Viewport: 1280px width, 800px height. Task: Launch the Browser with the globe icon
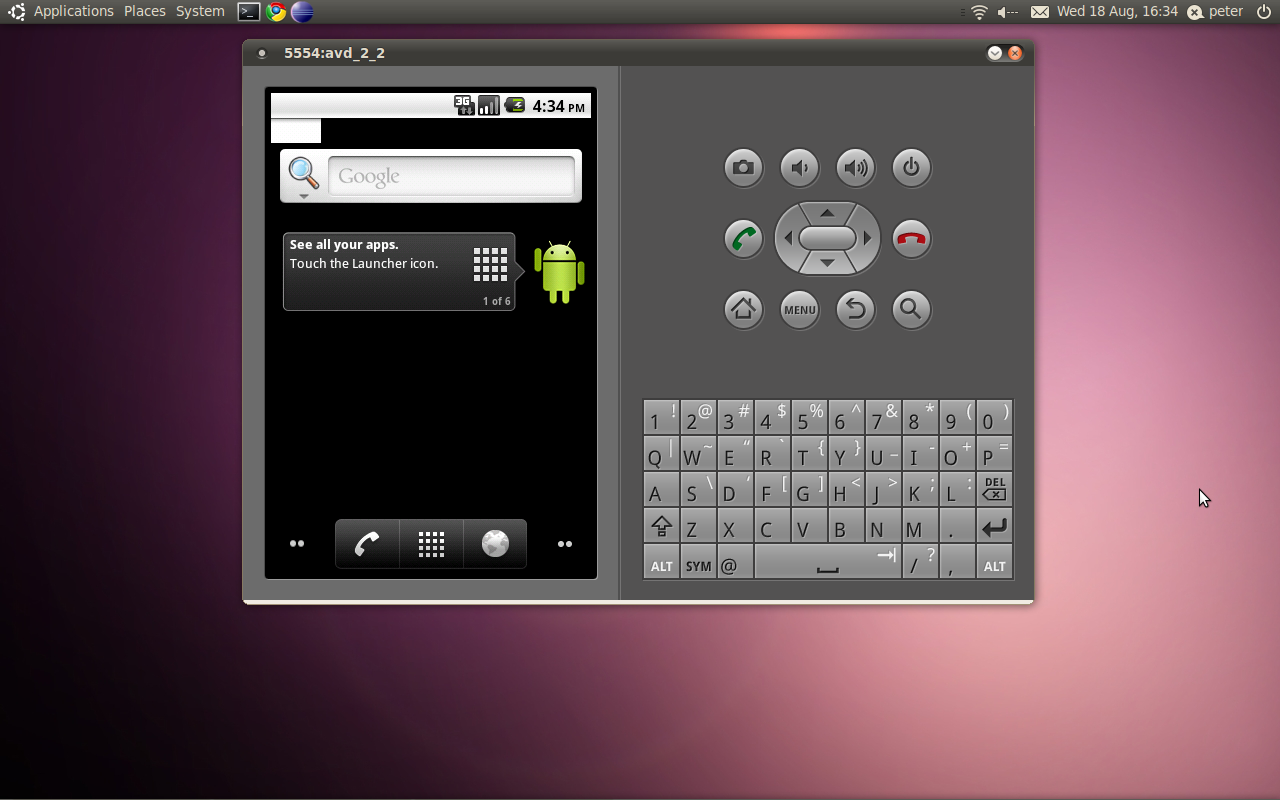494,543
